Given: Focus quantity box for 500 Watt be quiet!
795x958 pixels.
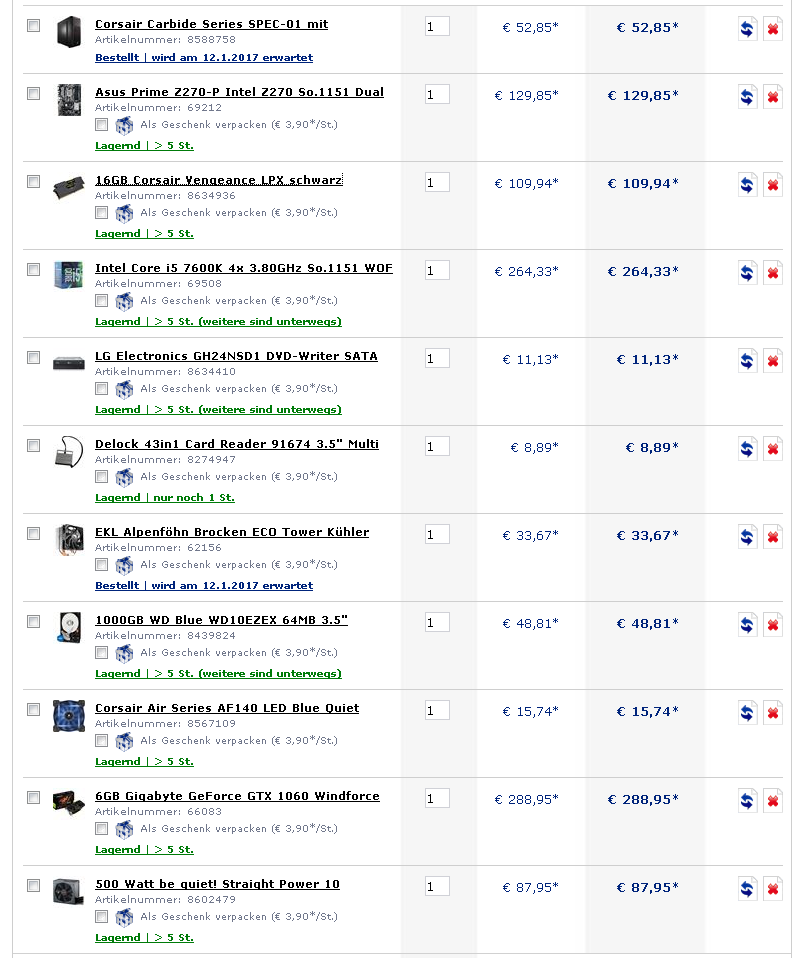Looking at the screenshot, I should pos(437,886).
